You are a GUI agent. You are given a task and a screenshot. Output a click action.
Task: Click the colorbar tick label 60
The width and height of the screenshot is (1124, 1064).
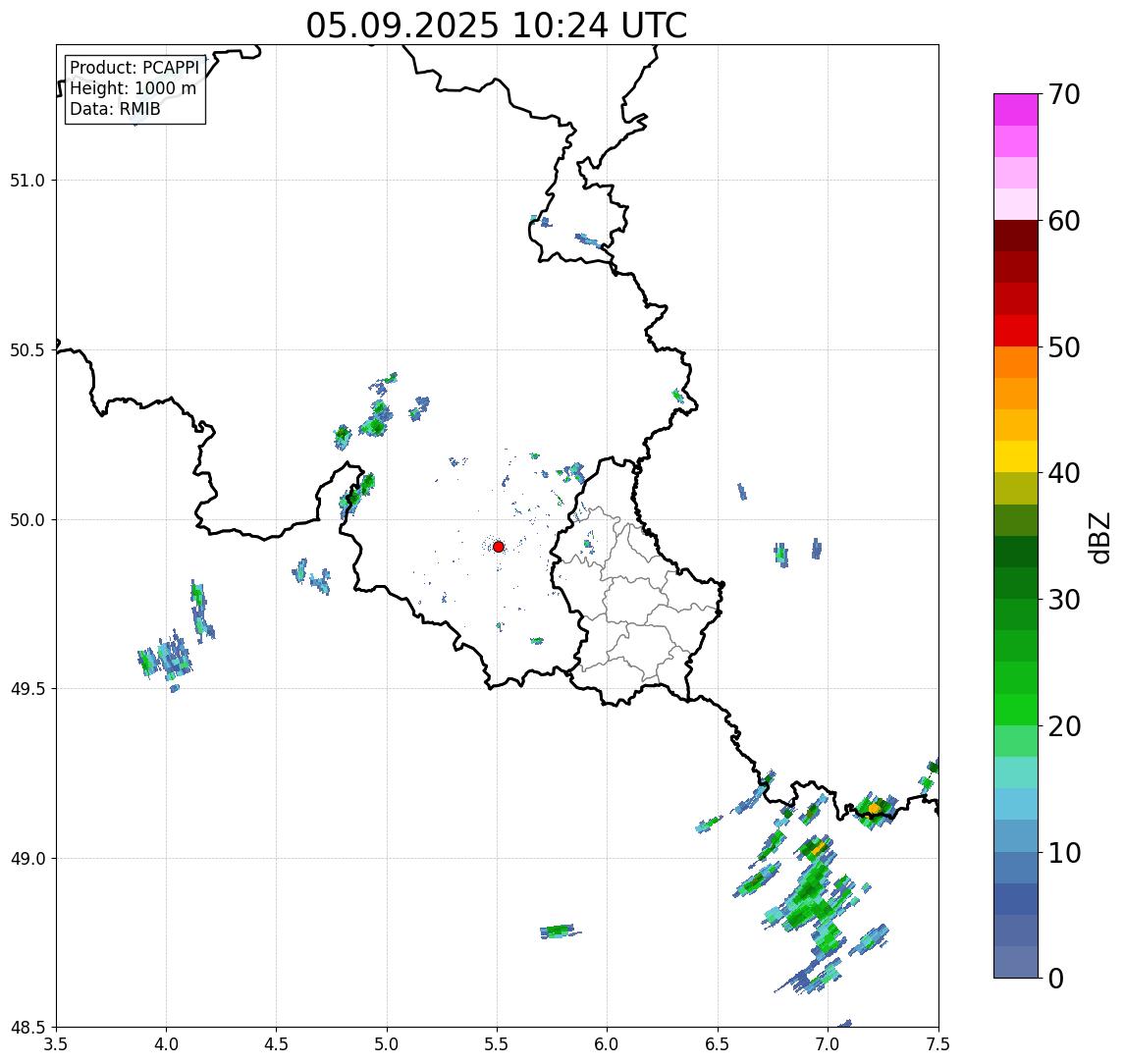(x=1064, y=221)
